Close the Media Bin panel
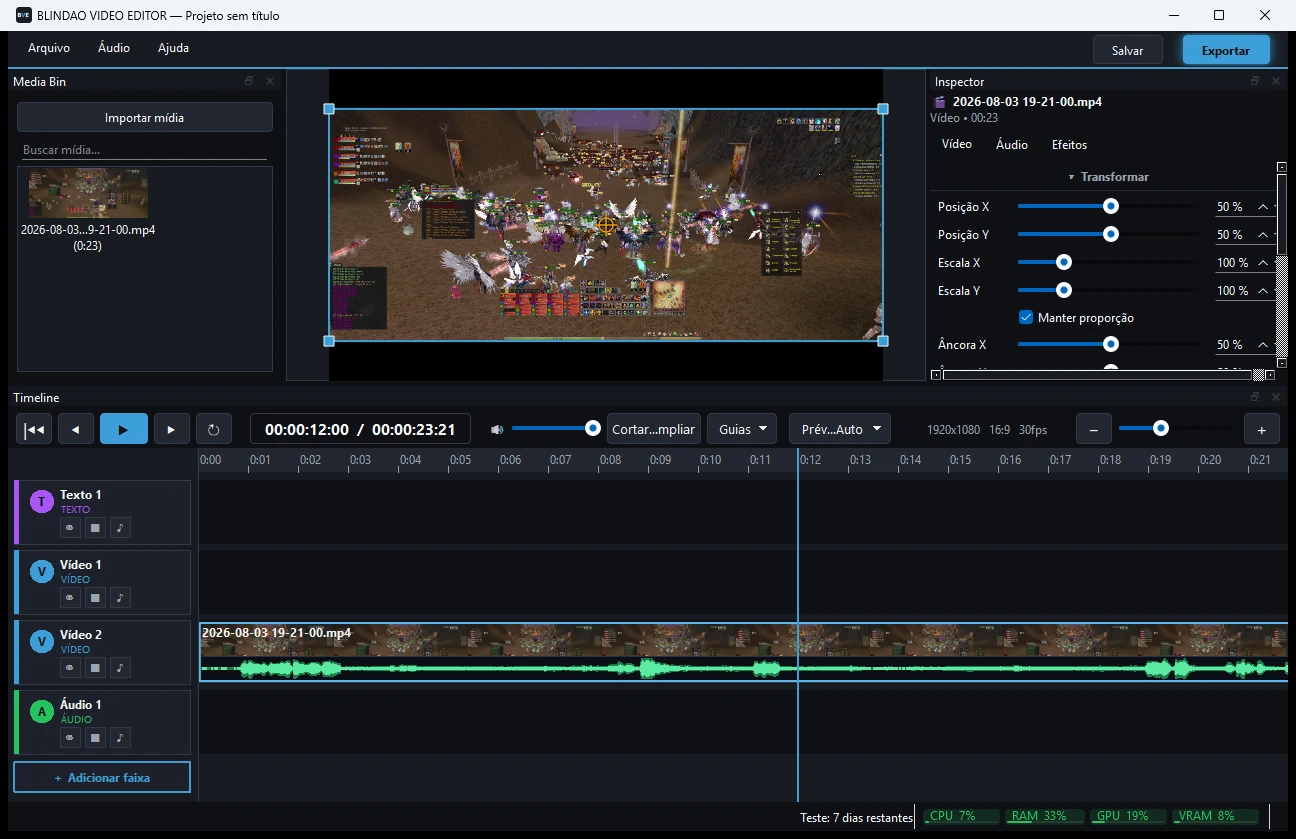This screenshot has width=1296, height=839. [269, 82]
